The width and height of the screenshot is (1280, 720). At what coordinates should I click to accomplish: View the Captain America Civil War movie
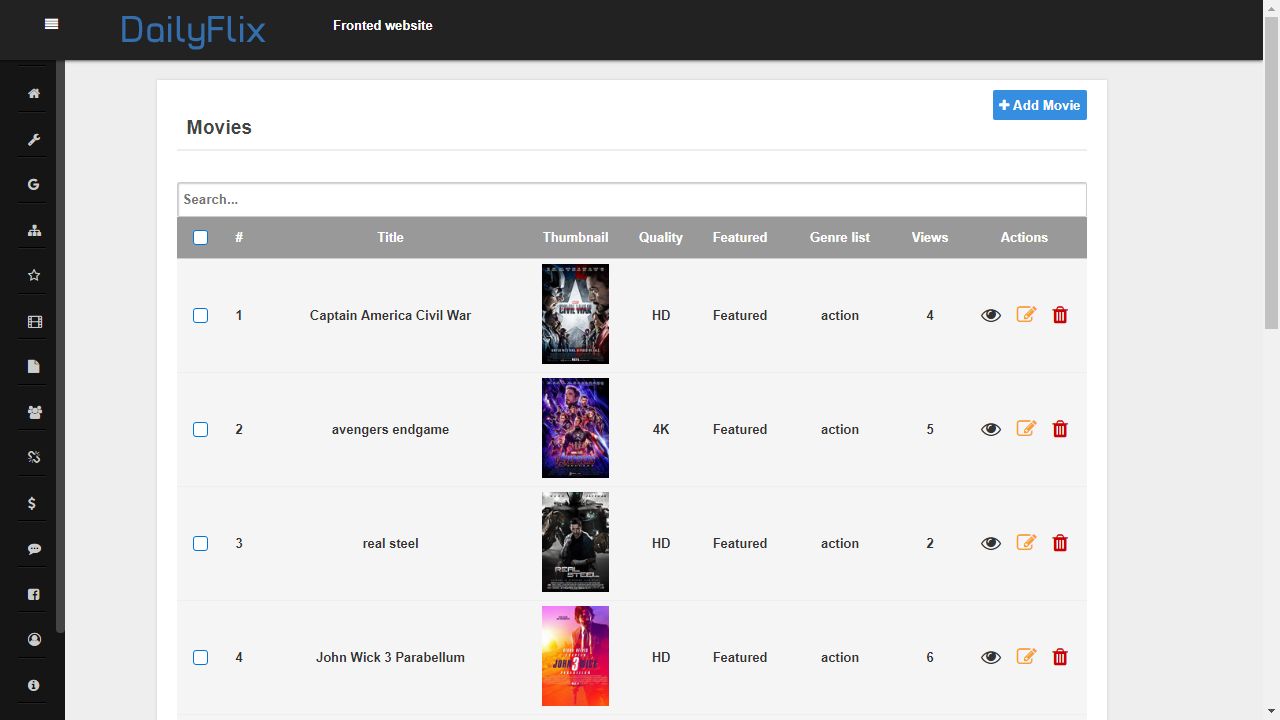(991, 315)
